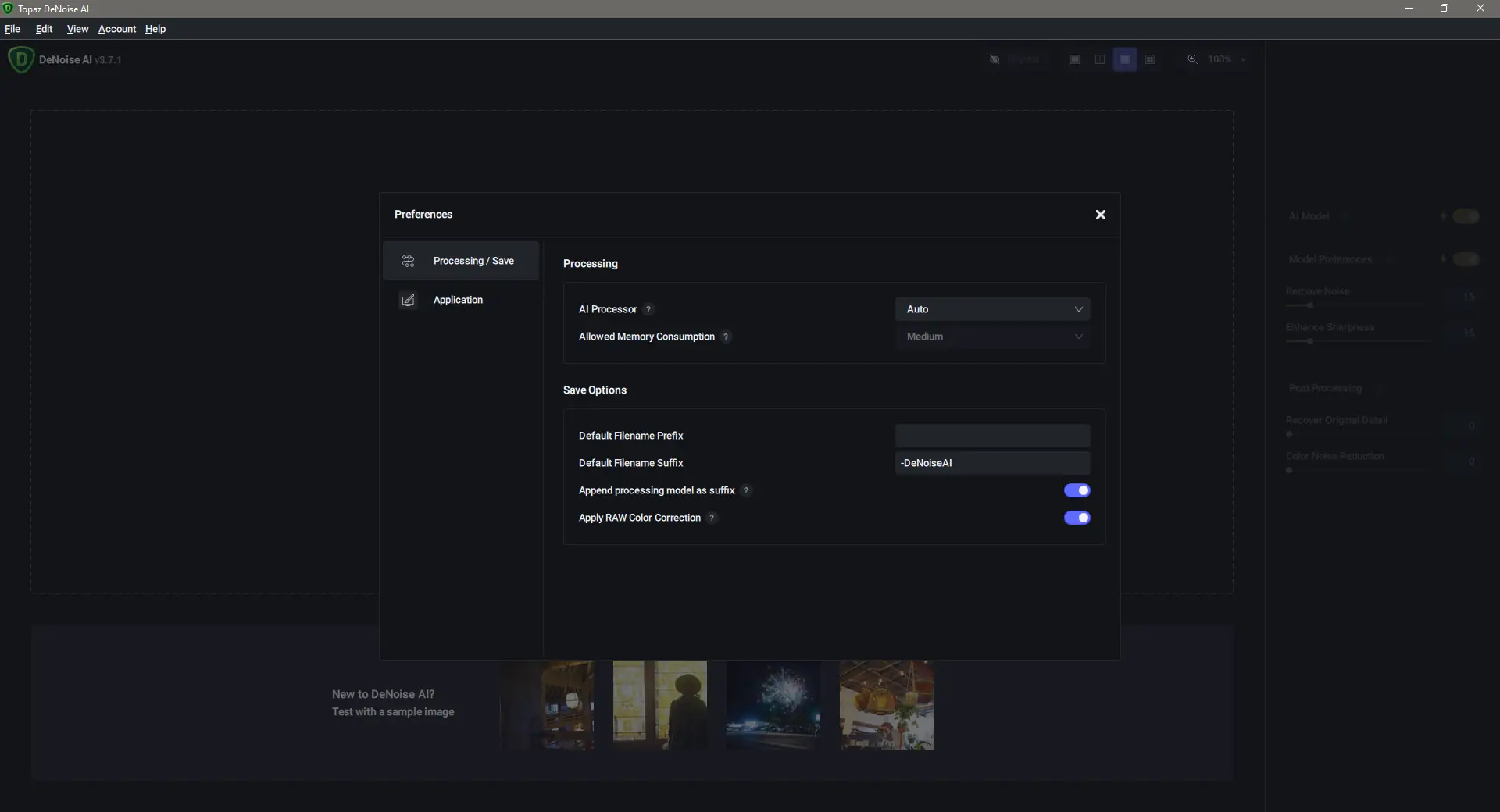Click the v3.7.1 version label
The height and width of the screenshot is (812, 1500).
pyautogui.click(x=108, y=60)
